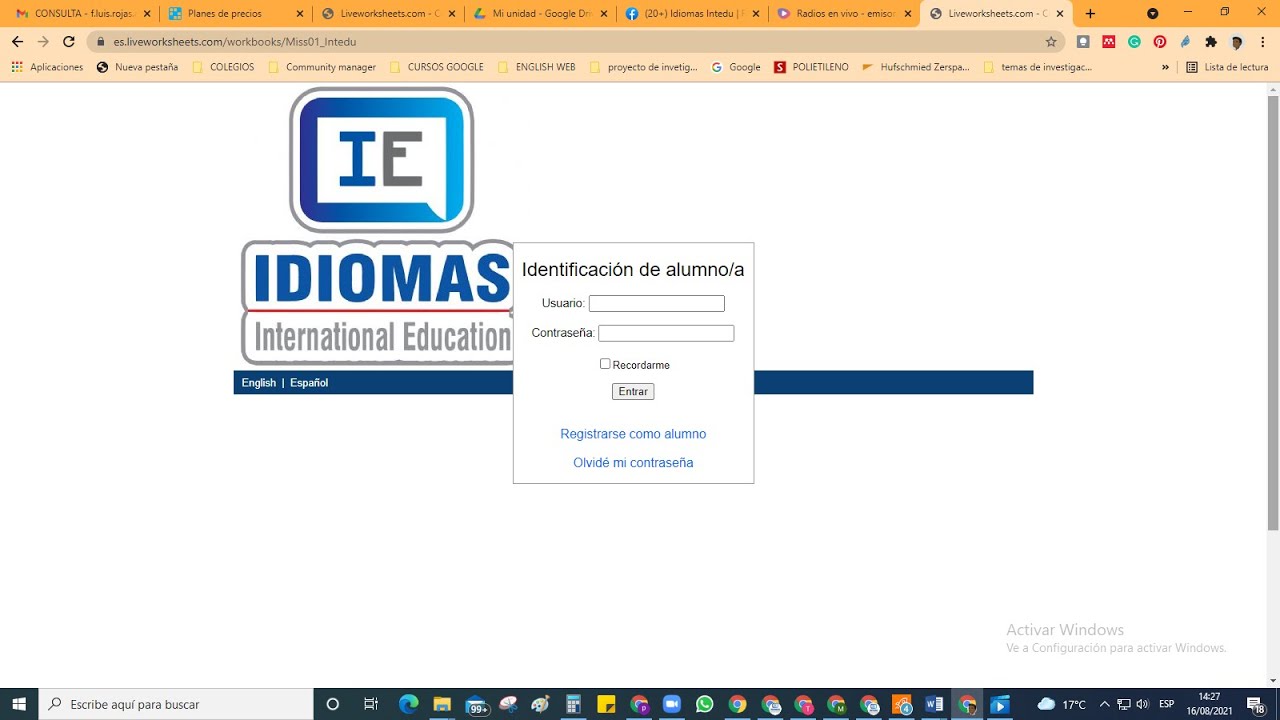Launch Microsoft Edge from the taskbar

pos(408,704)
